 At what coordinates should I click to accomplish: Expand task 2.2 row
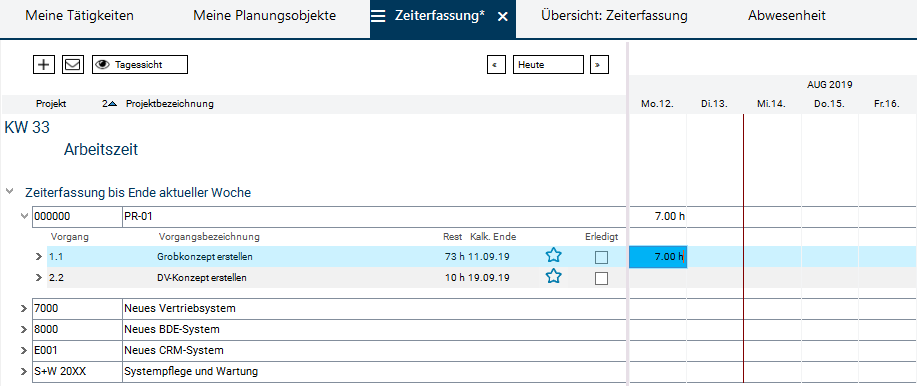coord(39,278)
